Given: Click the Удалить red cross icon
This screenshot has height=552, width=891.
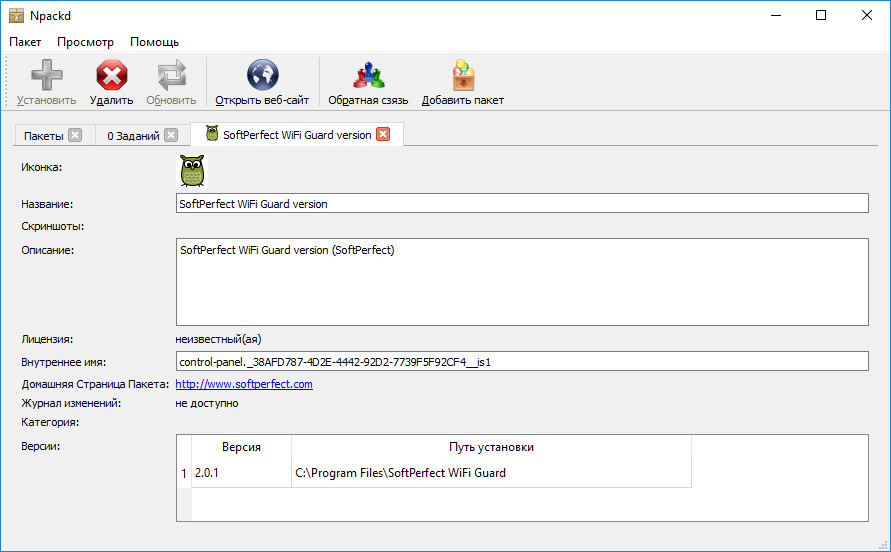Looking at the screenshot, I should coord(111,75).
